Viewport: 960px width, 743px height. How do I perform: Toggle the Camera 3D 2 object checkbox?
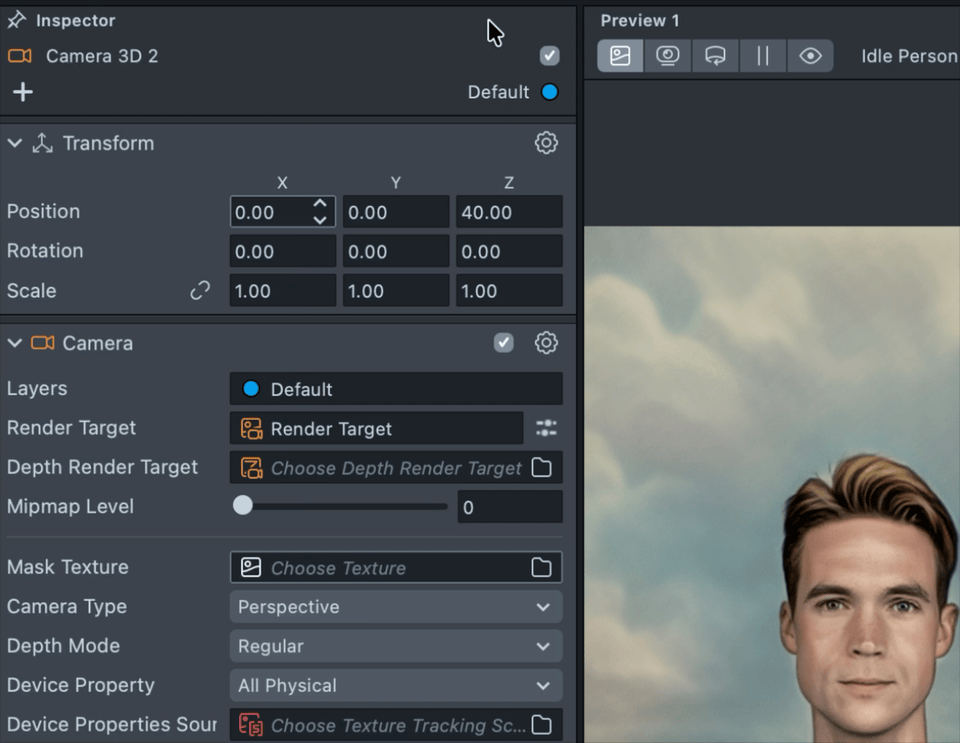(x=549, y=56)
